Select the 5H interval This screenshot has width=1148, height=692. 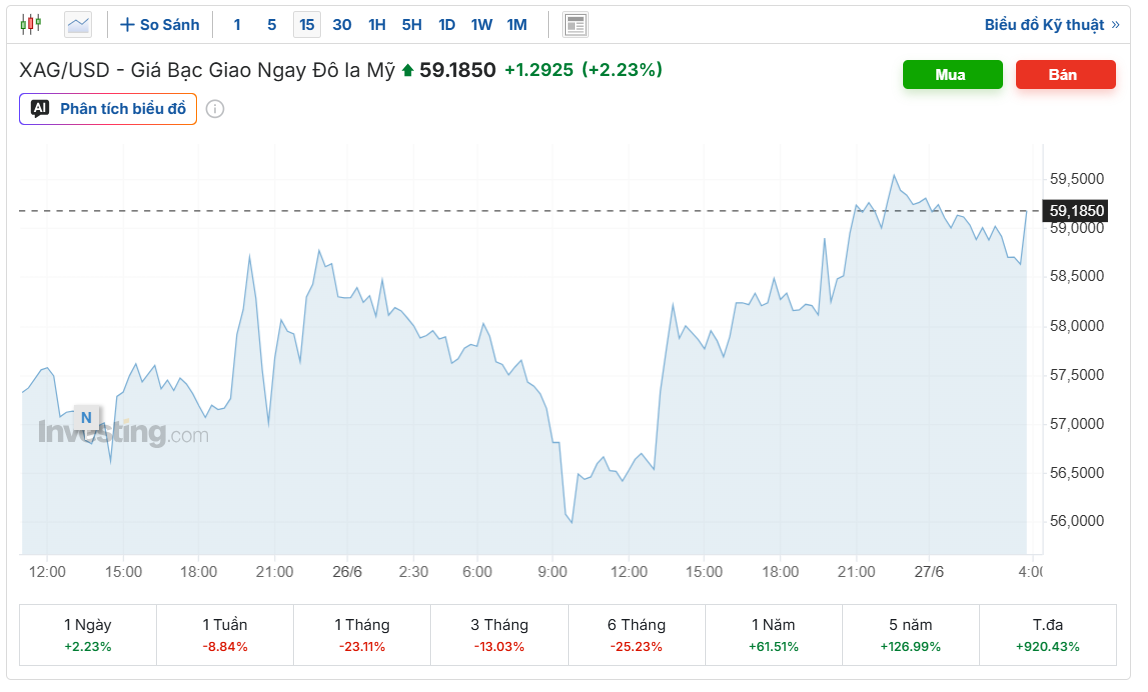412,25
